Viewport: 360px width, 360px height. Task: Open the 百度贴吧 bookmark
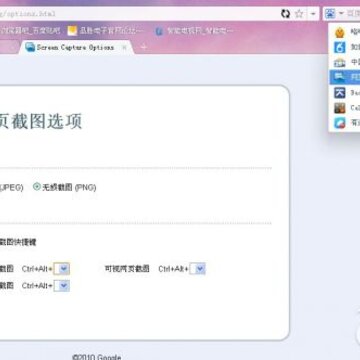30,31
